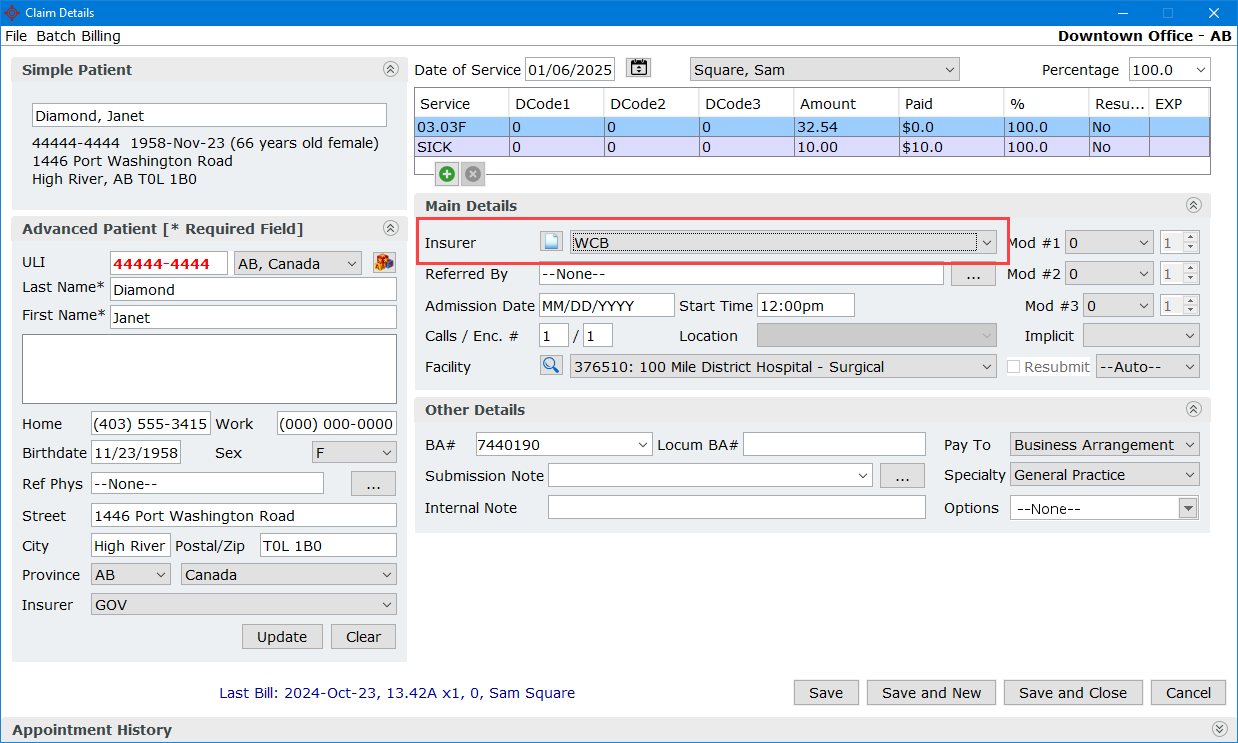Collapse the Main Details section
The image size is (1238, 743).
point(1193,205)
